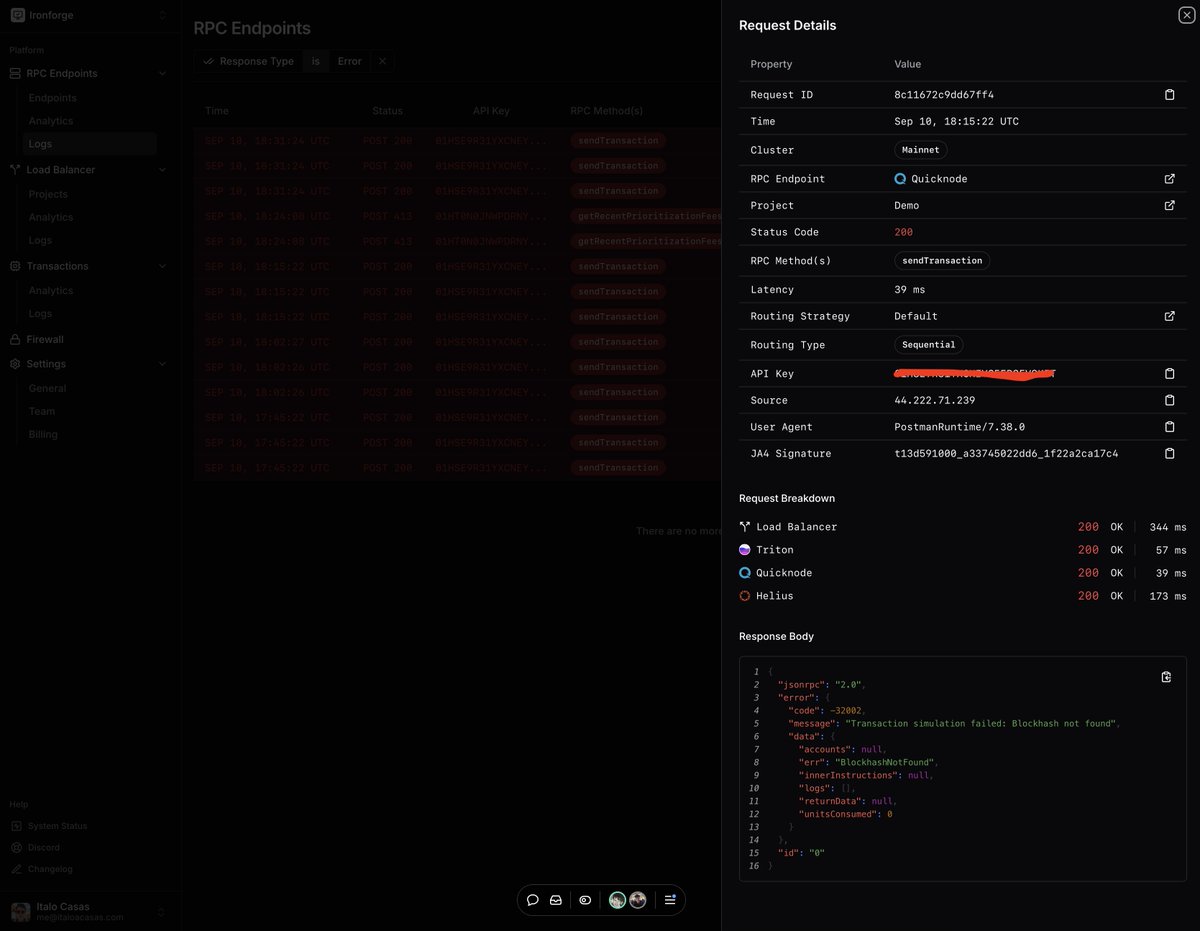The width and height of the screenshot is (1200, 931).
Task: Open Logs under Transactions
Action: point(40,314)
